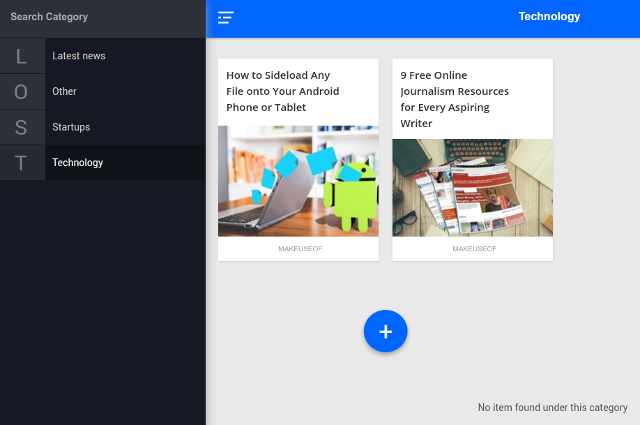Select the L letter tile

click(22, 56)
